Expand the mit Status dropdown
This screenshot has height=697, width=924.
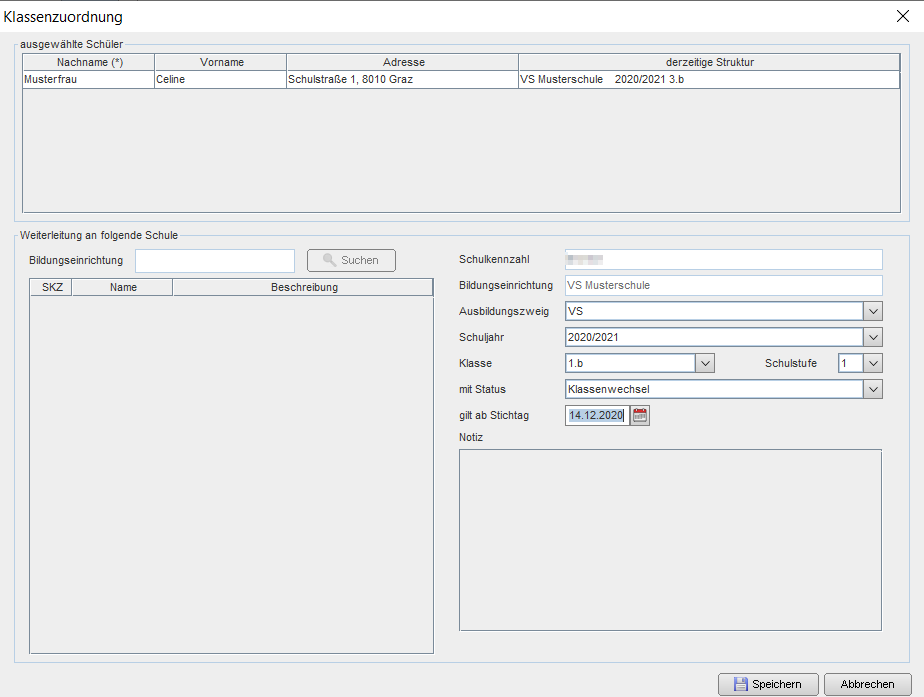(872, 389)
